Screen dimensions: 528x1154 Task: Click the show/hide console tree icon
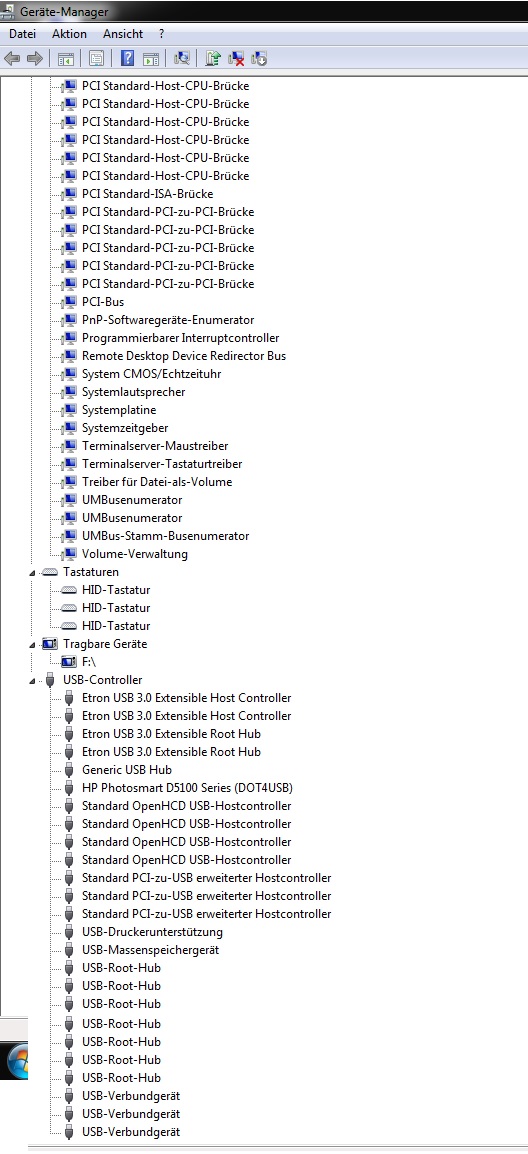tap(66, 58)
